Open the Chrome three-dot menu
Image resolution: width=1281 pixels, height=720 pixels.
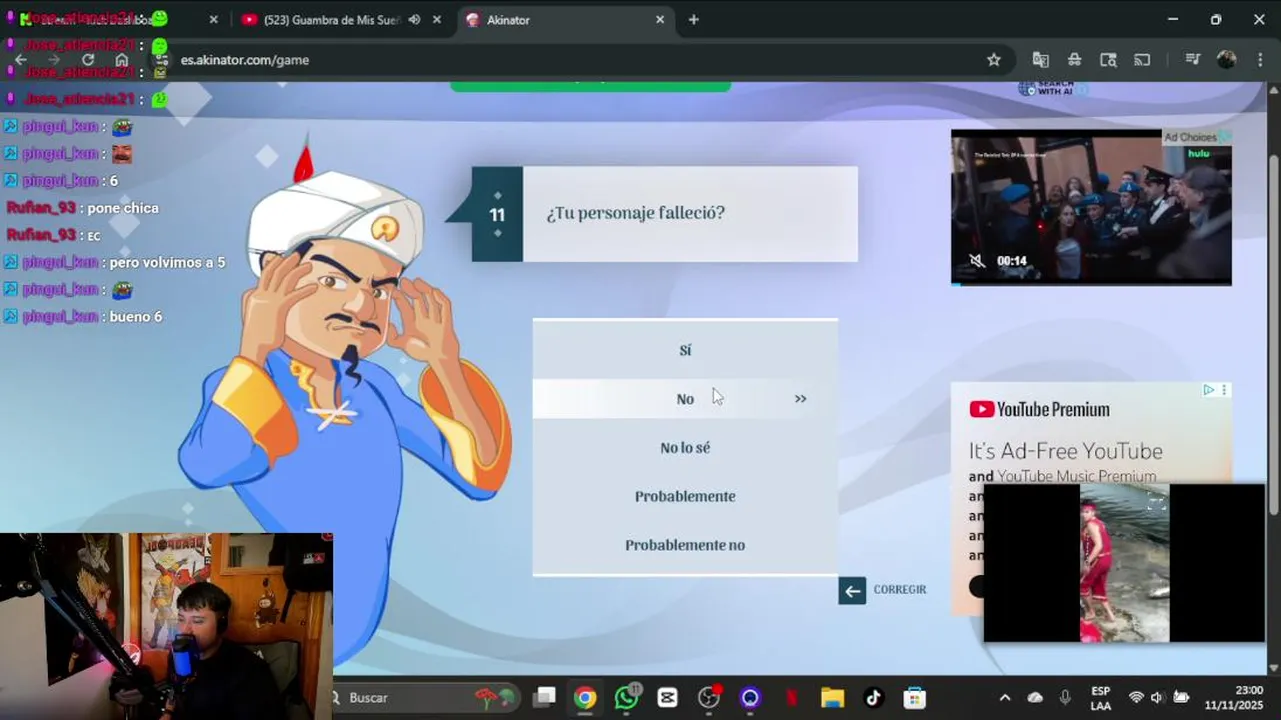tap(1260, 60)
